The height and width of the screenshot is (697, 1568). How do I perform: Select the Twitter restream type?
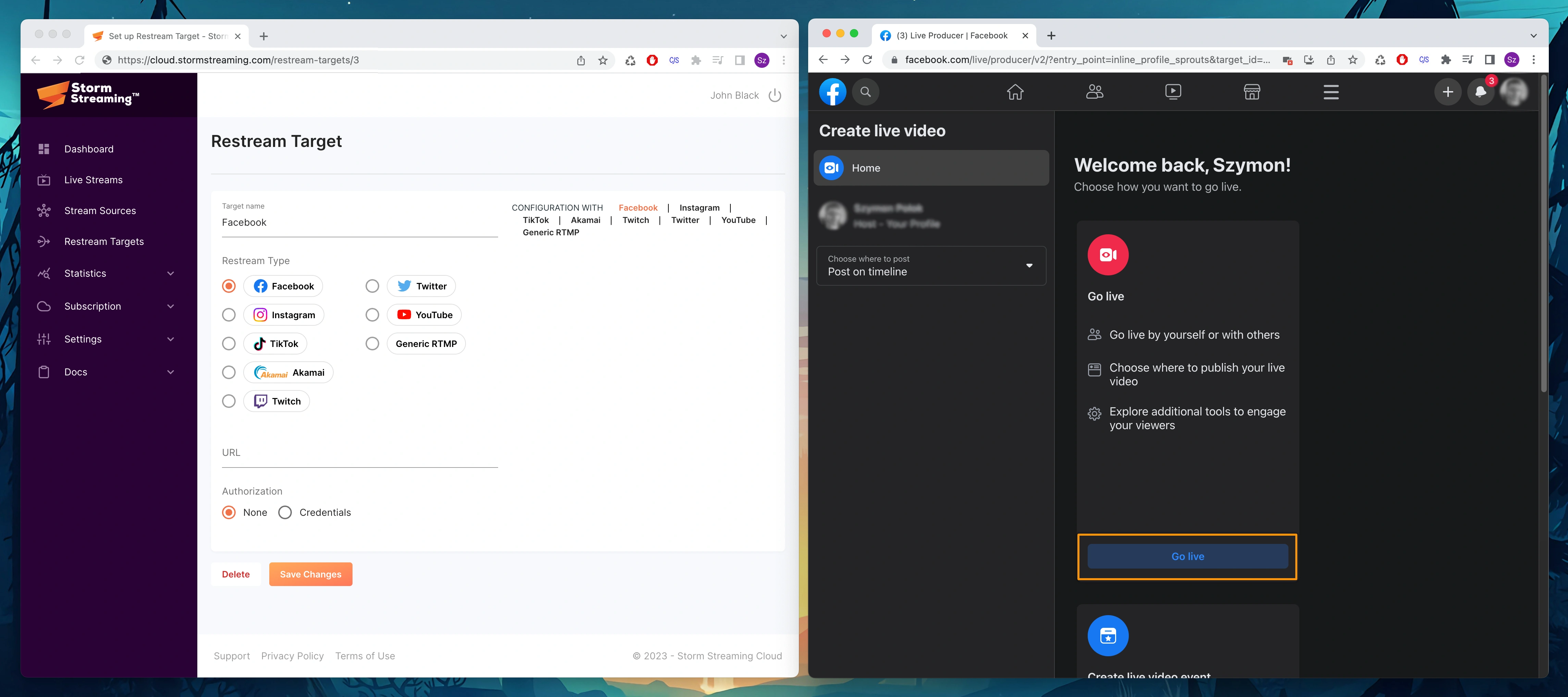372,286
